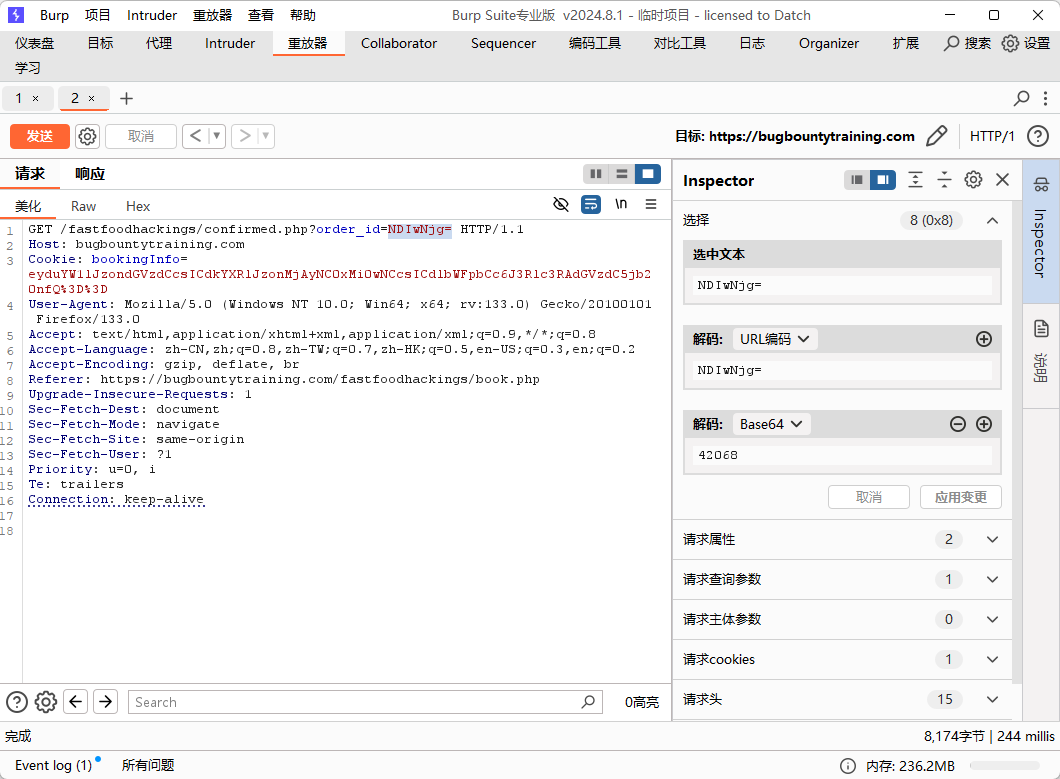Toggle line wrap in request editor
Image resolution: width=1060 pixels, height=779 pixels.
(x=591, y=204)
